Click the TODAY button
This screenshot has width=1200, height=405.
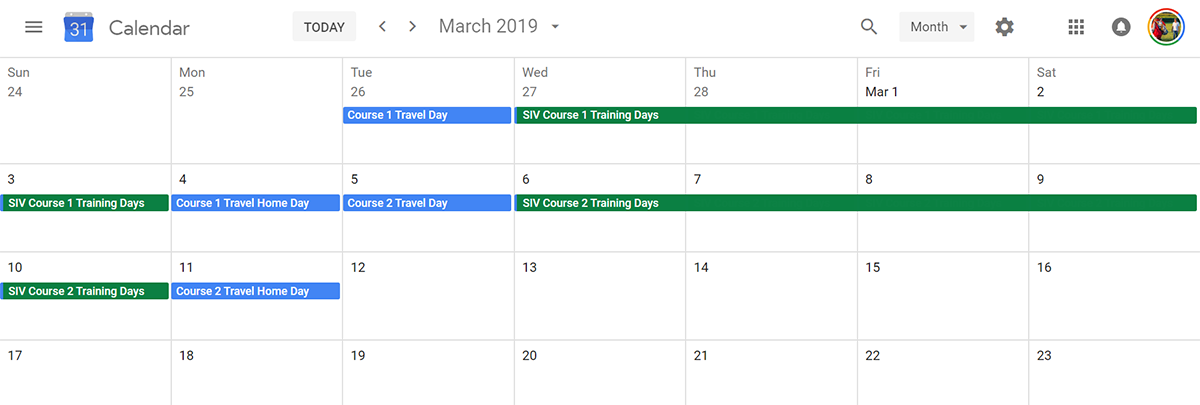[324, 27]
